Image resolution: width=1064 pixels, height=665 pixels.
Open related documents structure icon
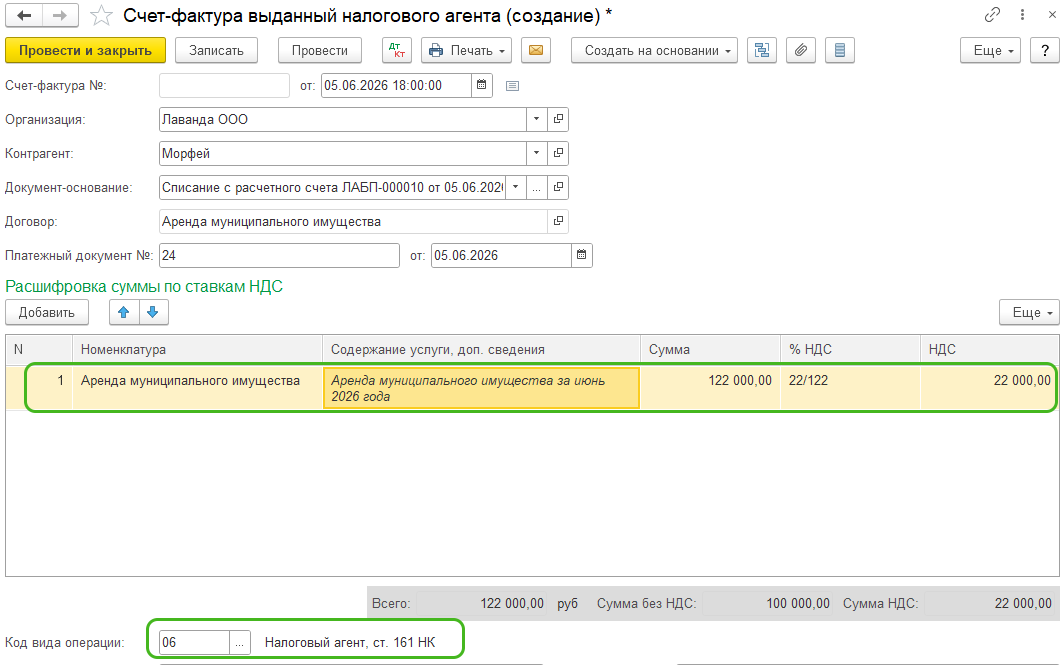(x=761, y=50)
